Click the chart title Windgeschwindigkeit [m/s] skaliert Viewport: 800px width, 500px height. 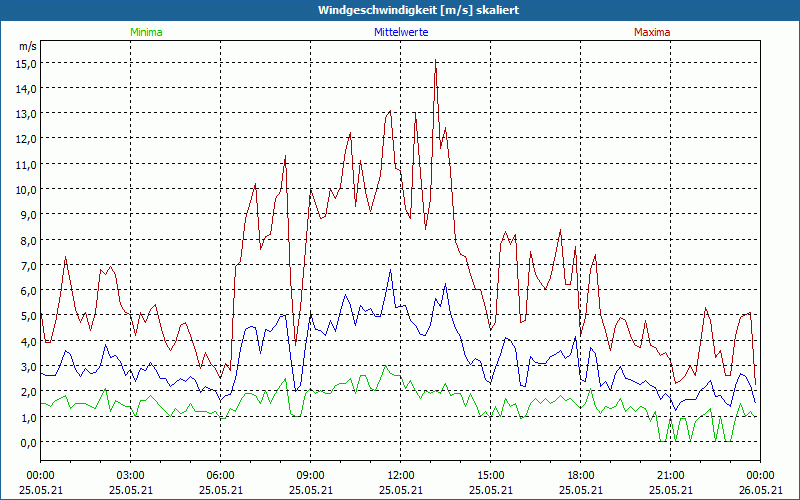tap(418, 10)
